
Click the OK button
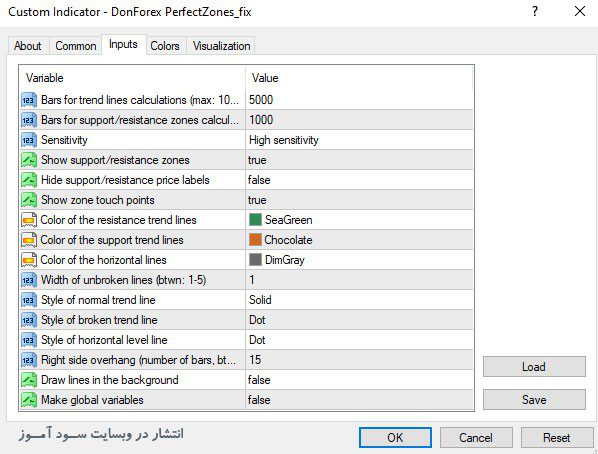point(395,438)
